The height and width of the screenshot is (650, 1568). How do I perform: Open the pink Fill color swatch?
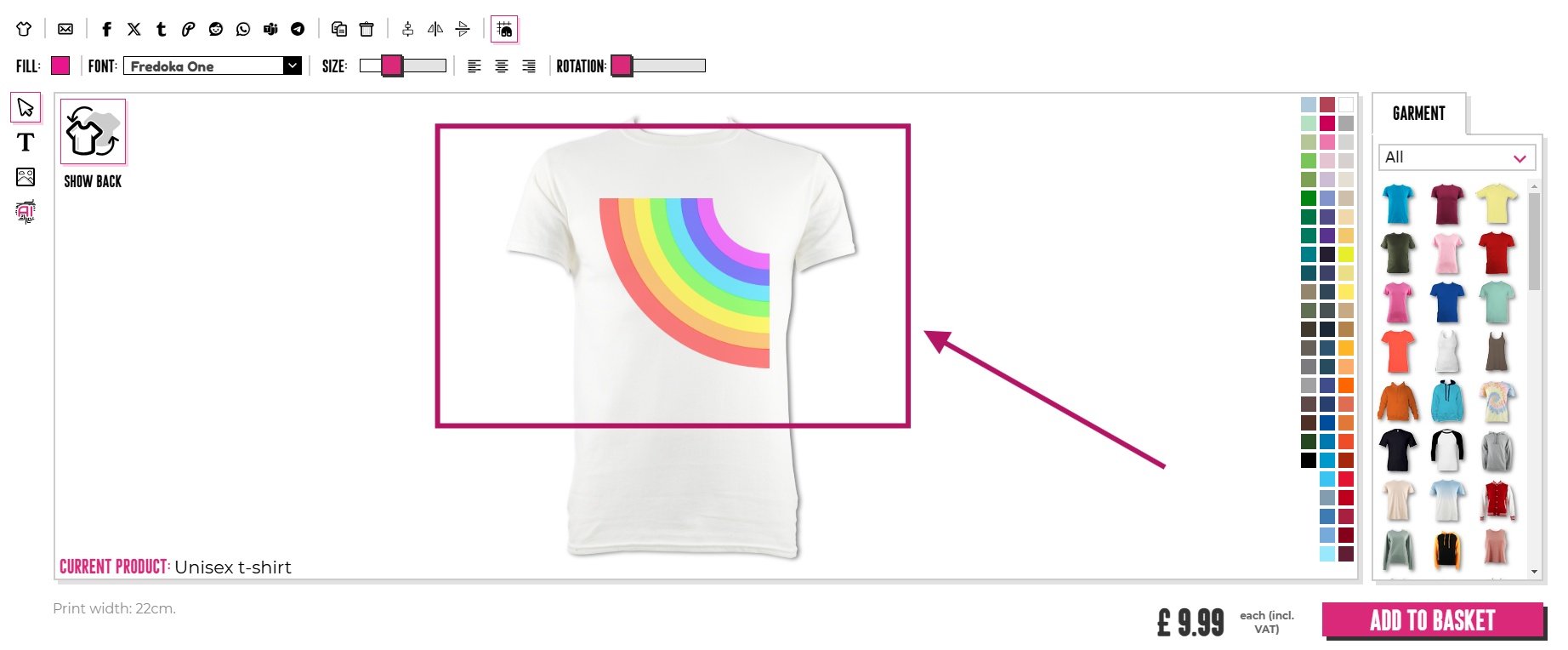60,66
